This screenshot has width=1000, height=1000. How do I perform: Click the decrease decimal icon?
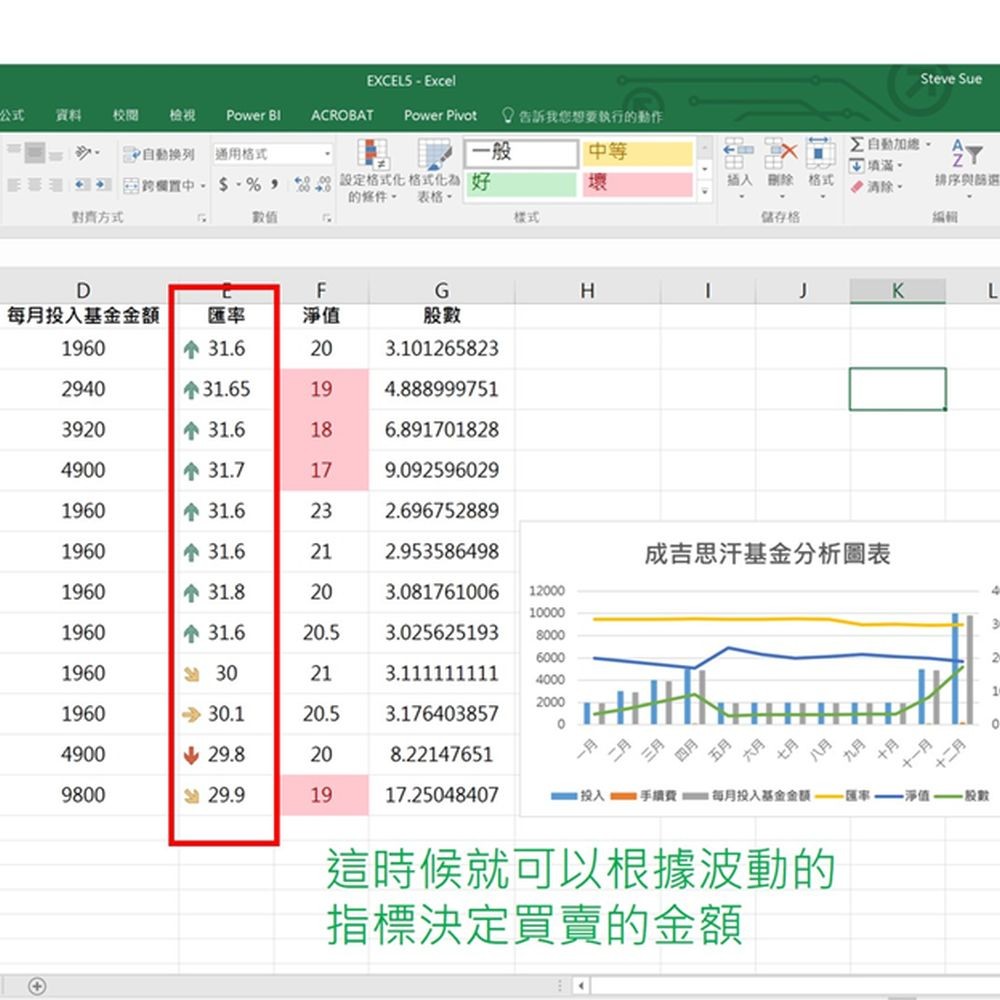pos(323,185)
